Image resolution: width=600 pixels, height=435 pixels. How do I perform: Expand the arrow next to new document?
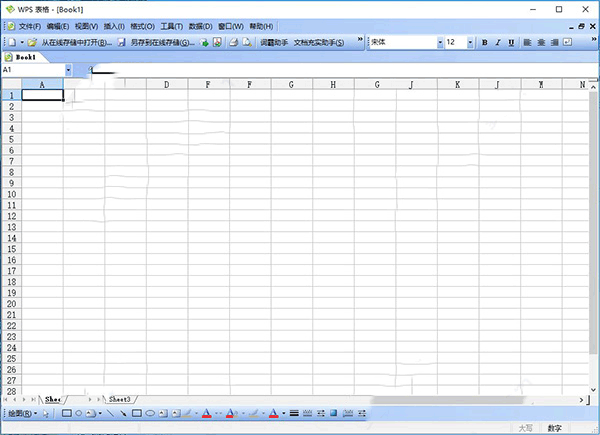(x=22, y=42)
